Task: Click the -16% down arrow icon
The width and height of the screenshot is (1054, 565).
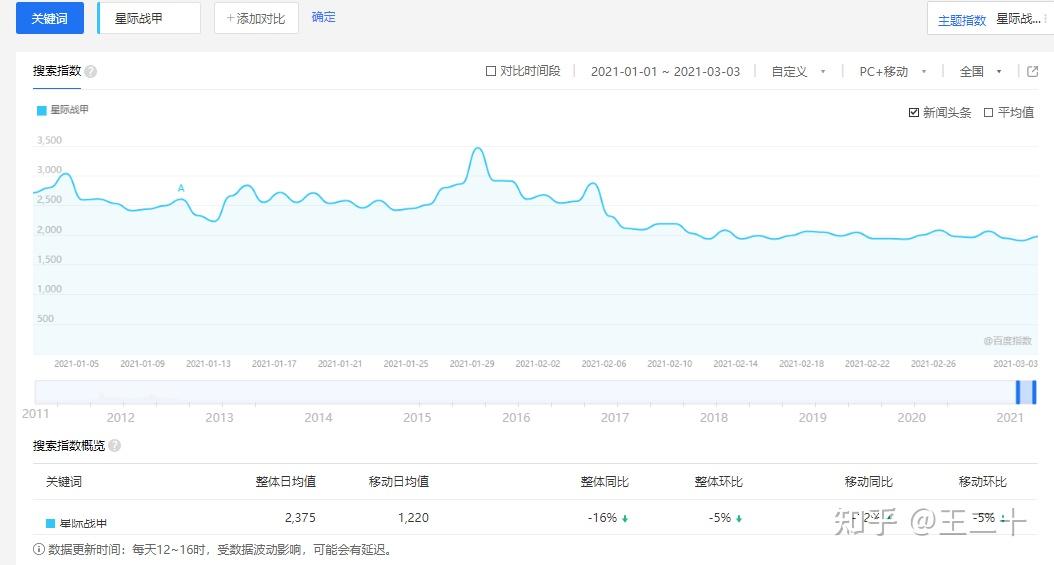Action: 625,519
